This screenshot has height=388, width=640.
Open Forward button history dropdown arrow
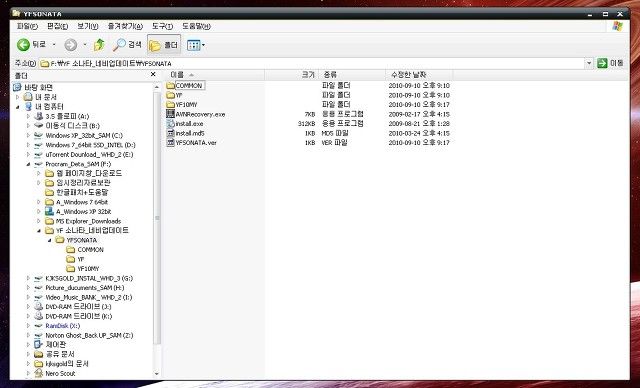coord(85,44)
